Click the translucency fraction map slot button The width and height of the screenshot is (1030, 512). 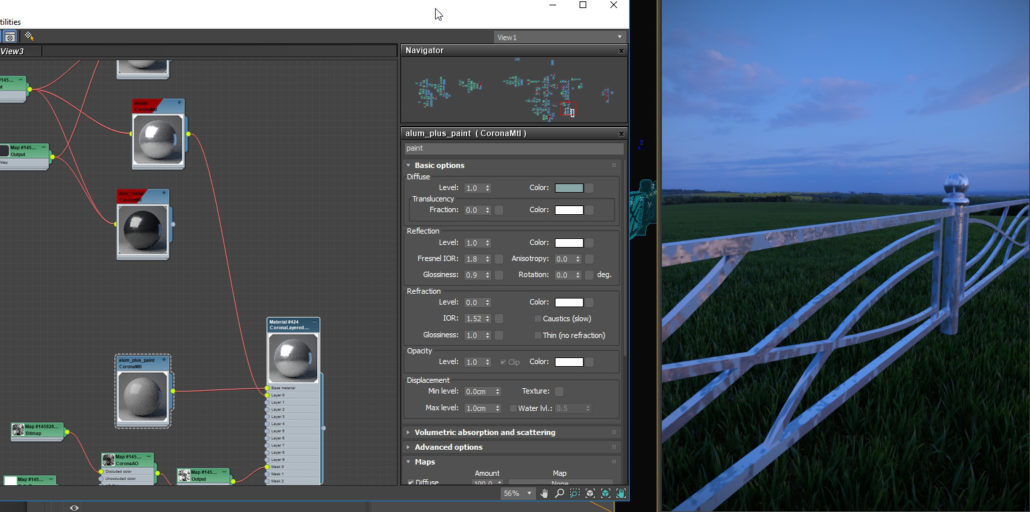click(x=499, y=210)
